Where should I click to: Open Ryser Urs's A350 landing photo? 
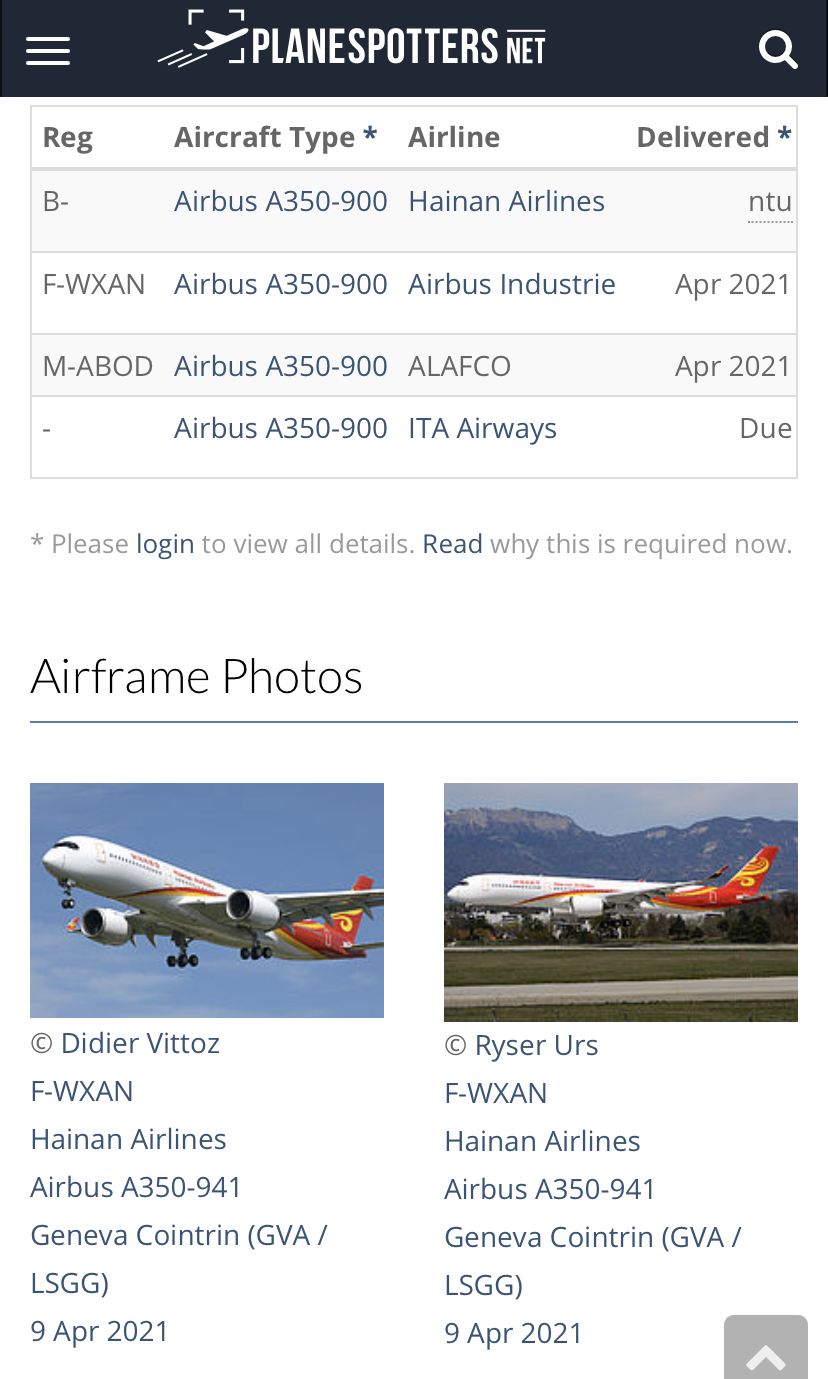[x=620, y=901]
